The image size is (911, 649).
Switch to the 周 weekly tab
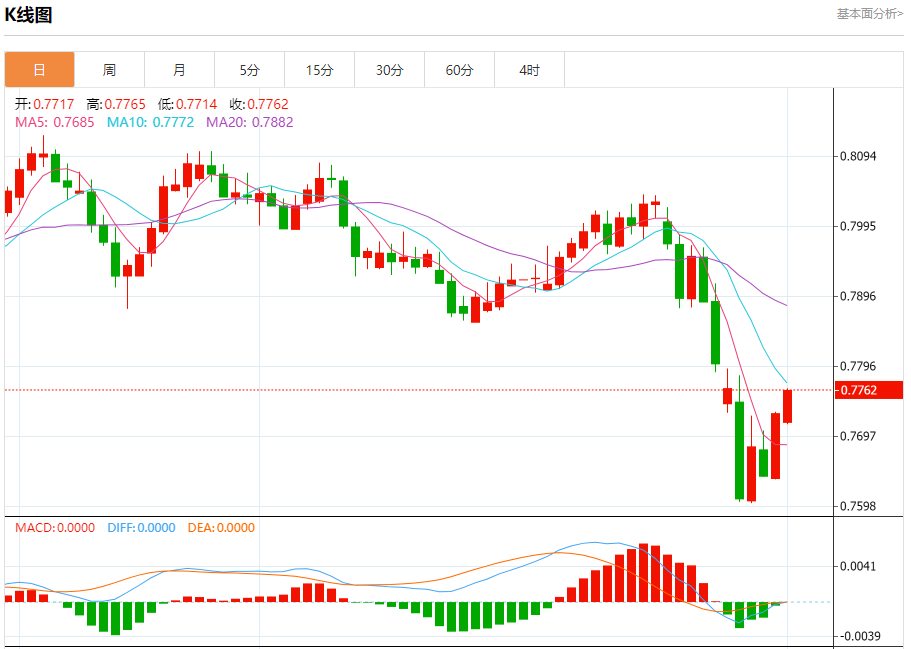click(109, 70)
